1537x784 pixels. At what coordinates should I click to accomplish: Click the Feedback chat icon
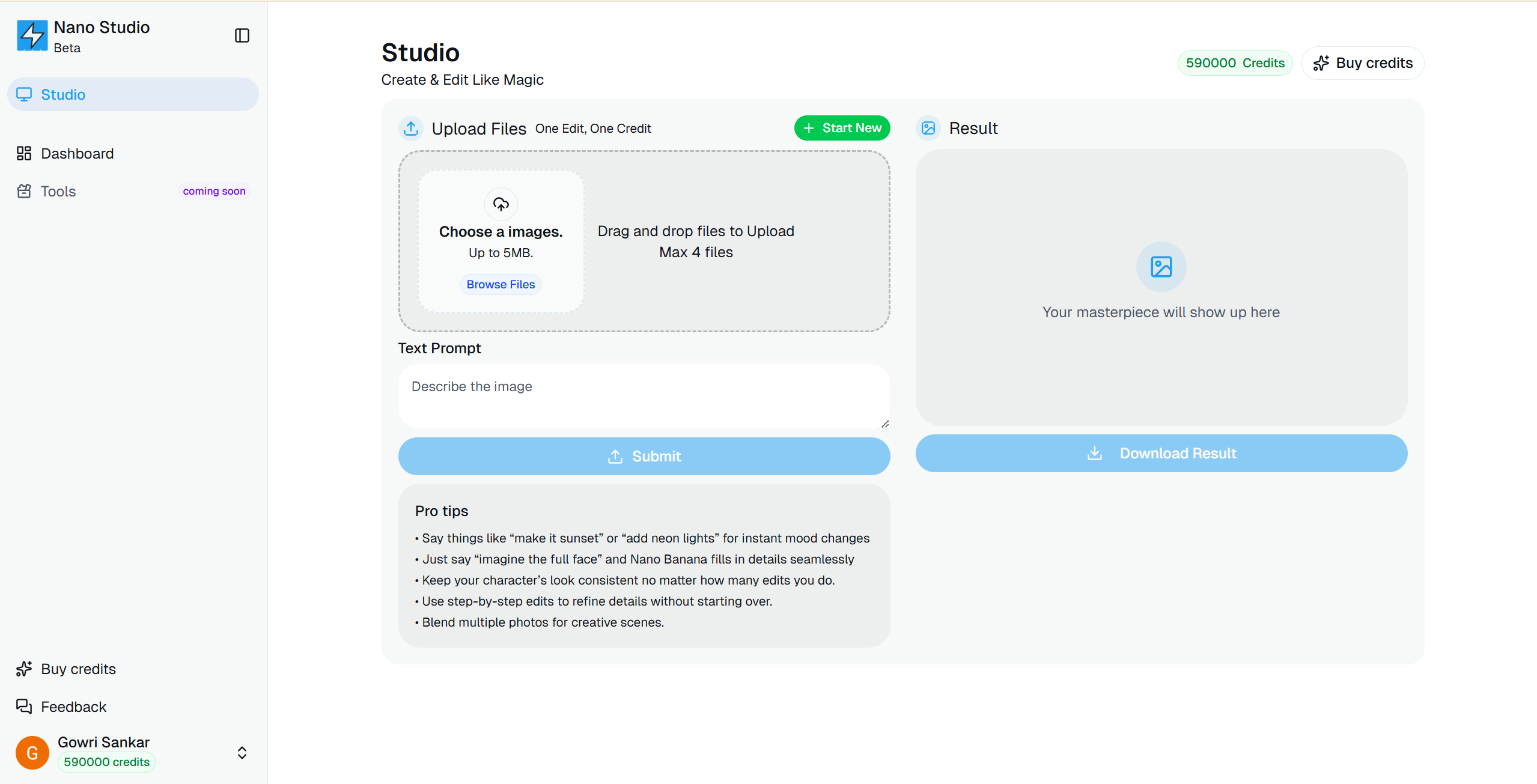tap(25, 707)
